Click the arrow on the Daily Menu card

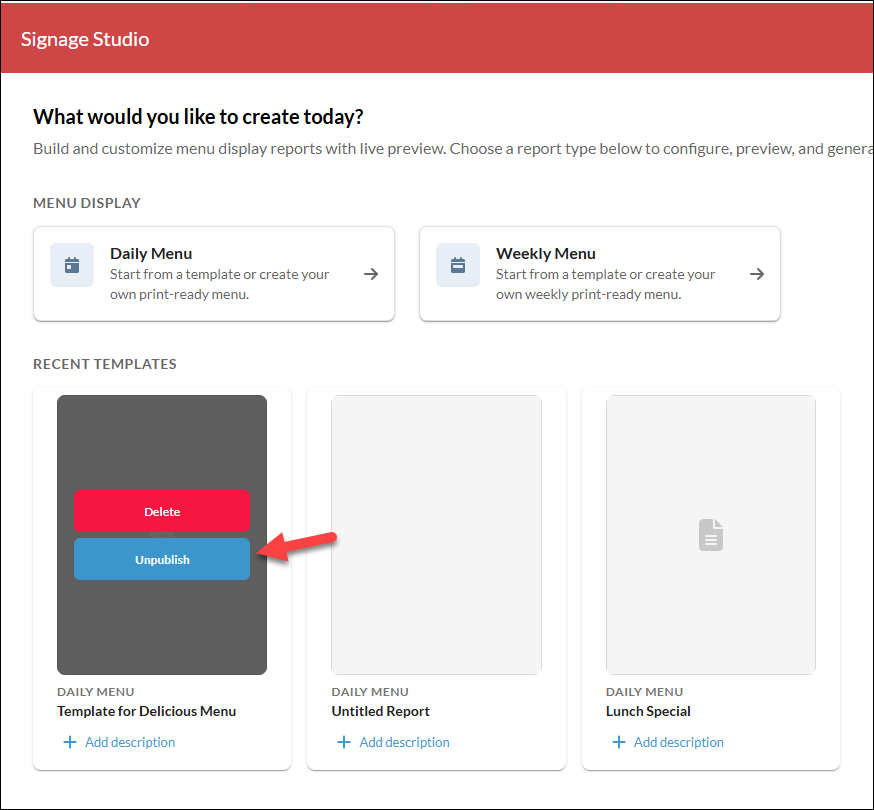pos(371,274)
